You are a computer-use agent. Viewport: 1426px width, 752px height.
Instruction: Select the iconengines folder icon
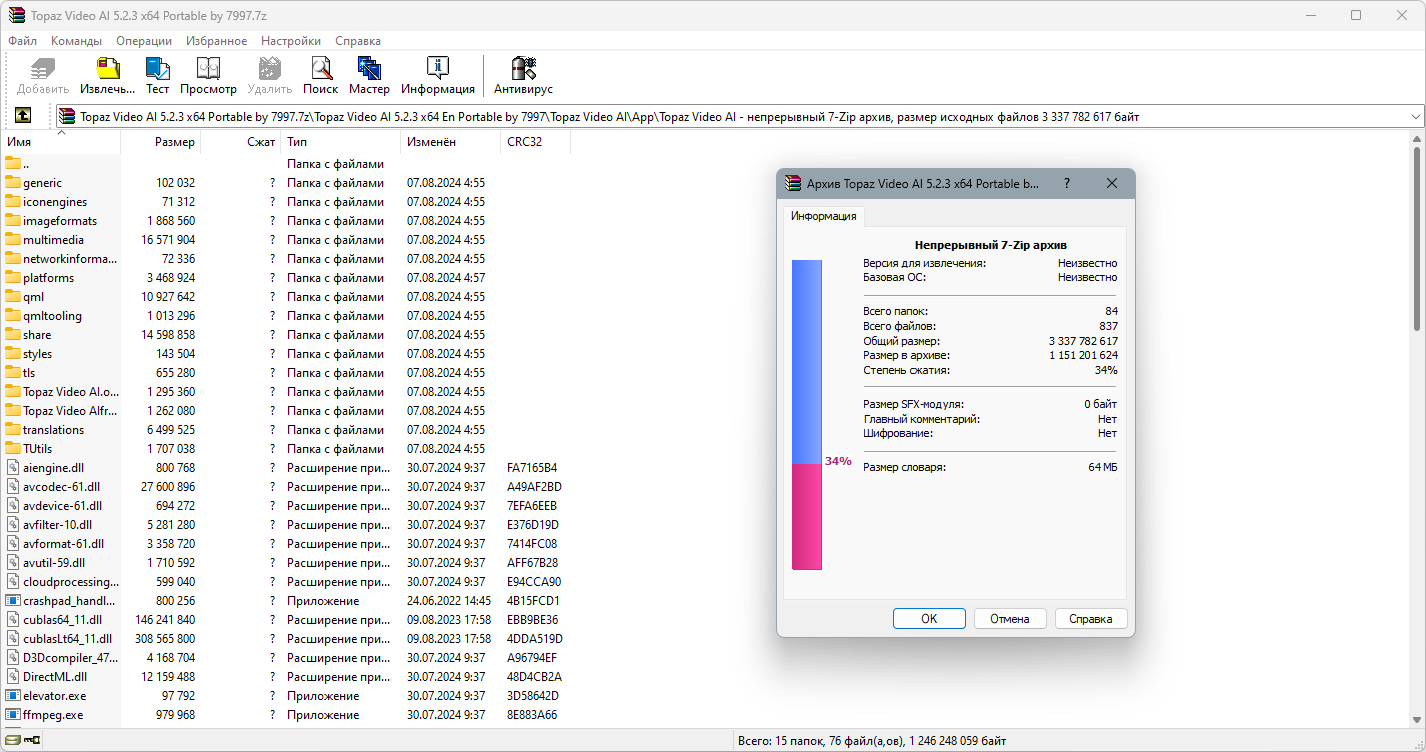click(x=13, y=201)
